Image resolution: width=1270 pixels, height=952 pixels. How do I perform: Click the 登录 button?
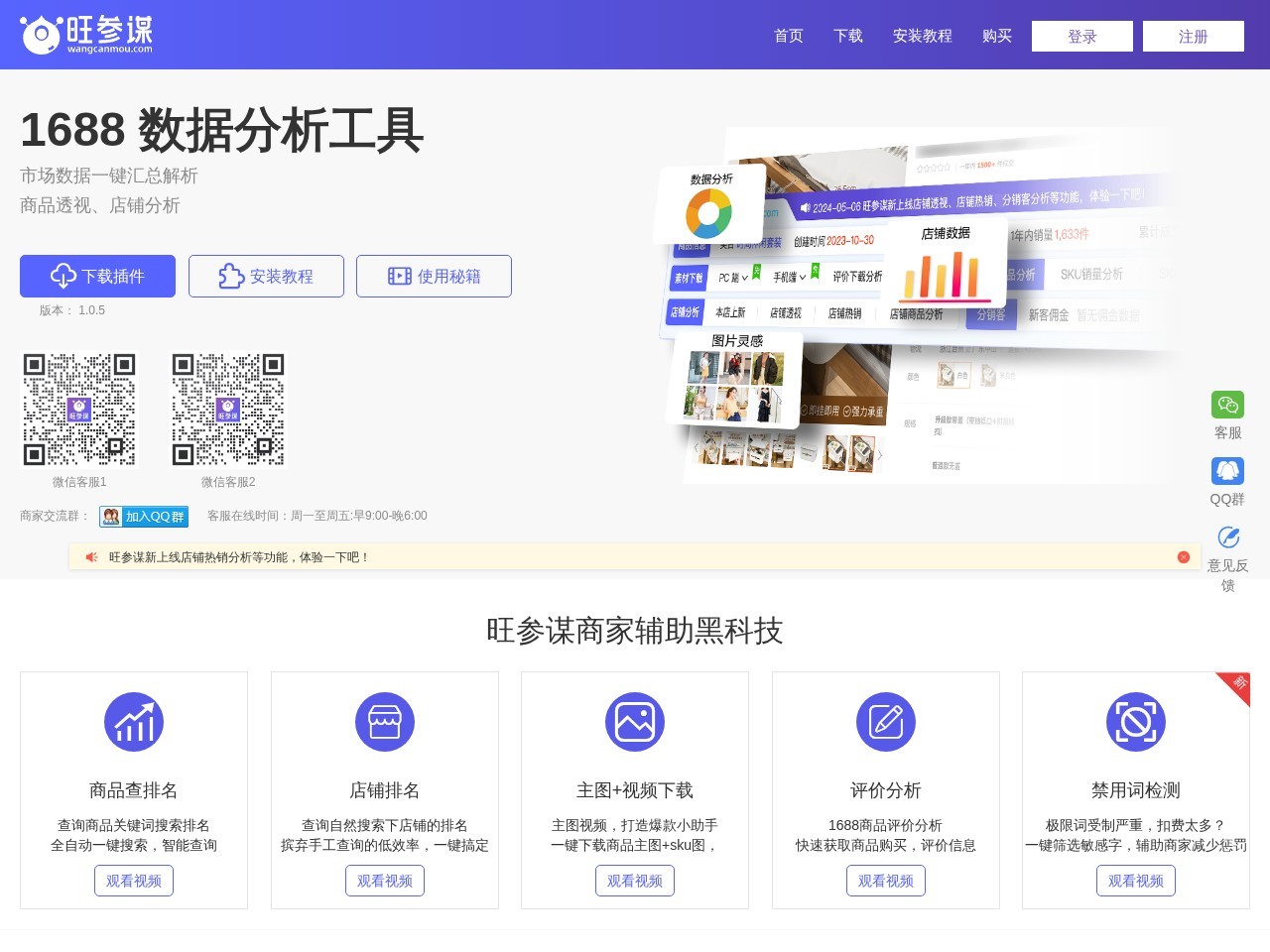1082,37
